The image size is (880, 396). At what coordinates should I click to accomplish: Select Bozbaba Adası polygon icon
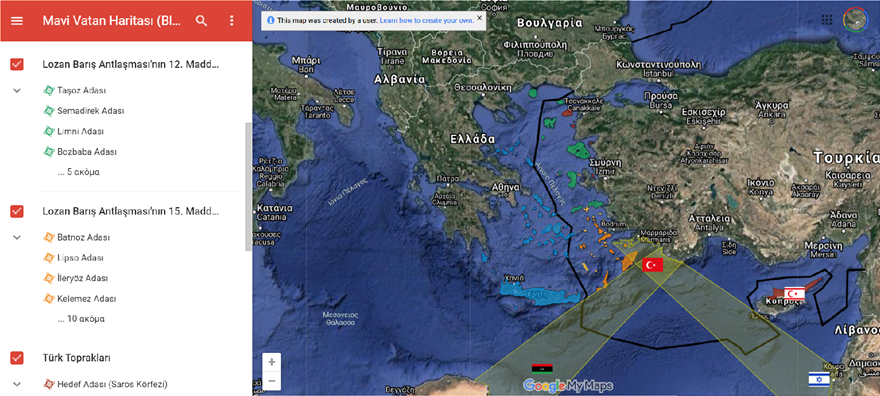click(x=49, y=151)
